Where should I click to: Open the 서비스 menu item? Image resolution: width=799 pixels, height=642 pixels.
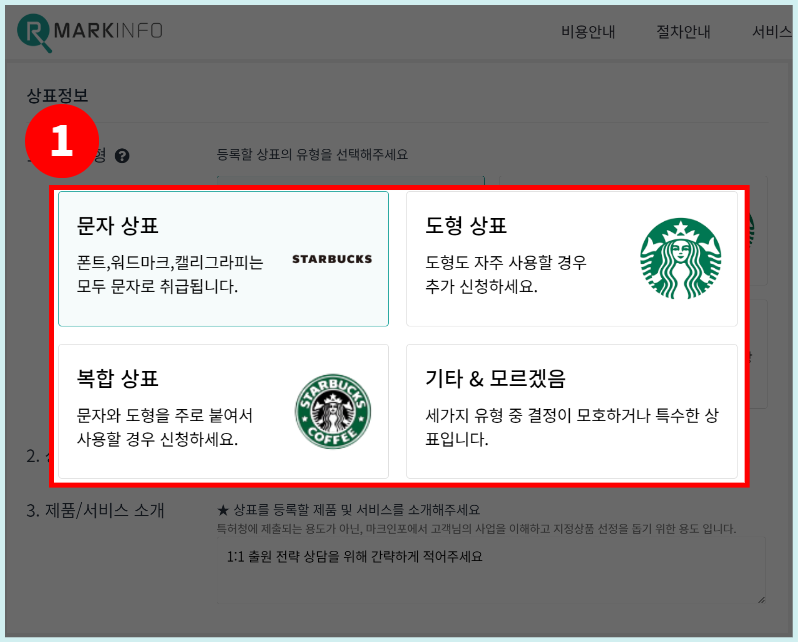[x=772, y=32]
